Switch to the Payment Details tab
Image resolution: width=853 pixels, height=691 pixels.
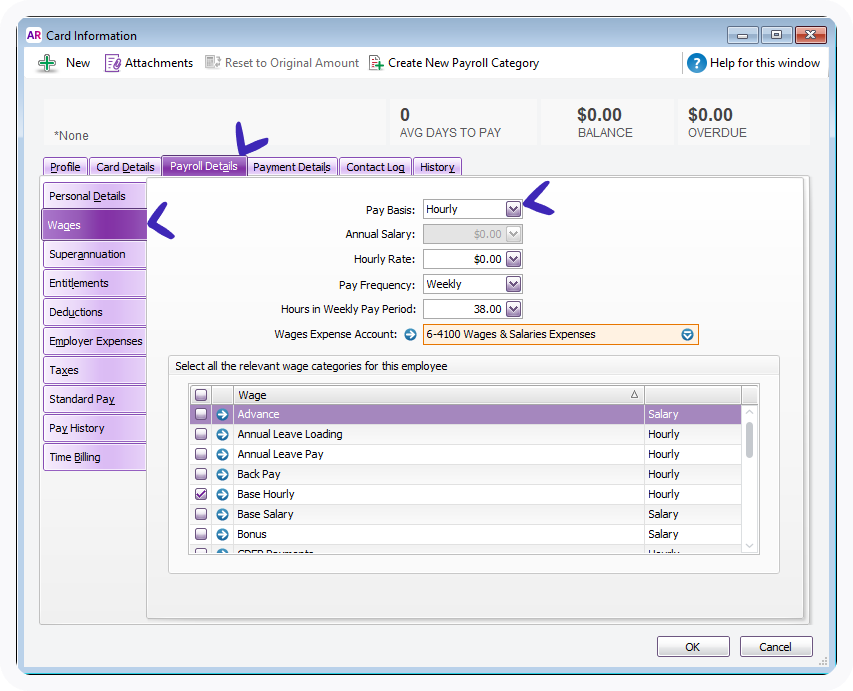tap(292, 167)
